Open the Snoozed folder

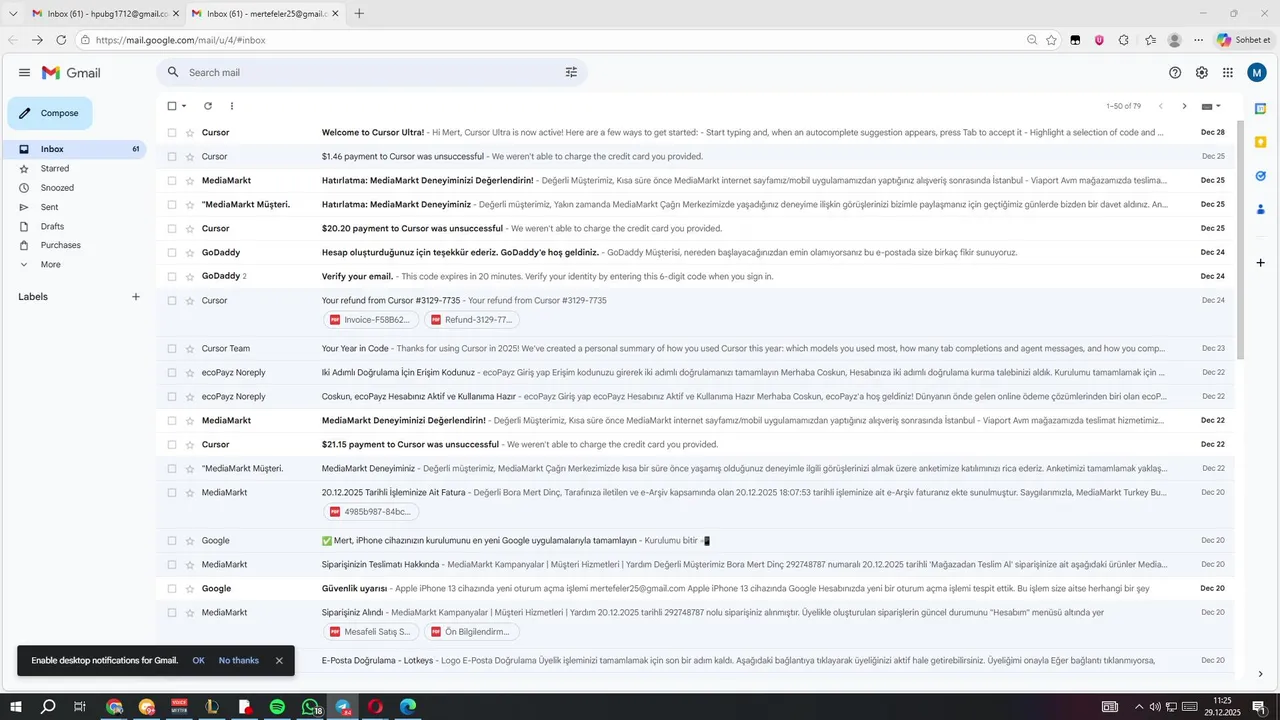(x=77, y=188)
